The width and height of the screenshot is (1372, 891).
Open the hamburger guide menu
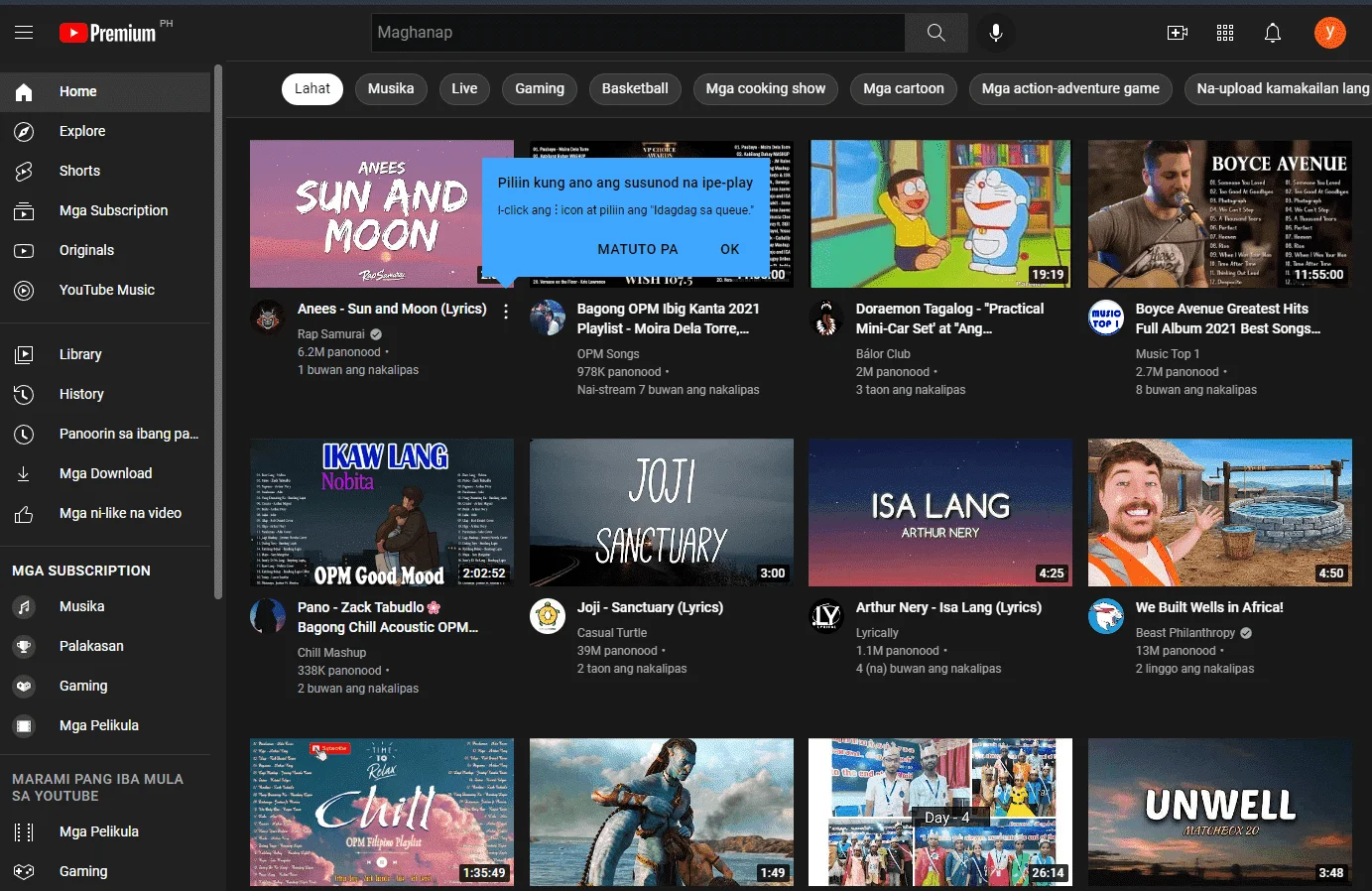click(24, 33)
